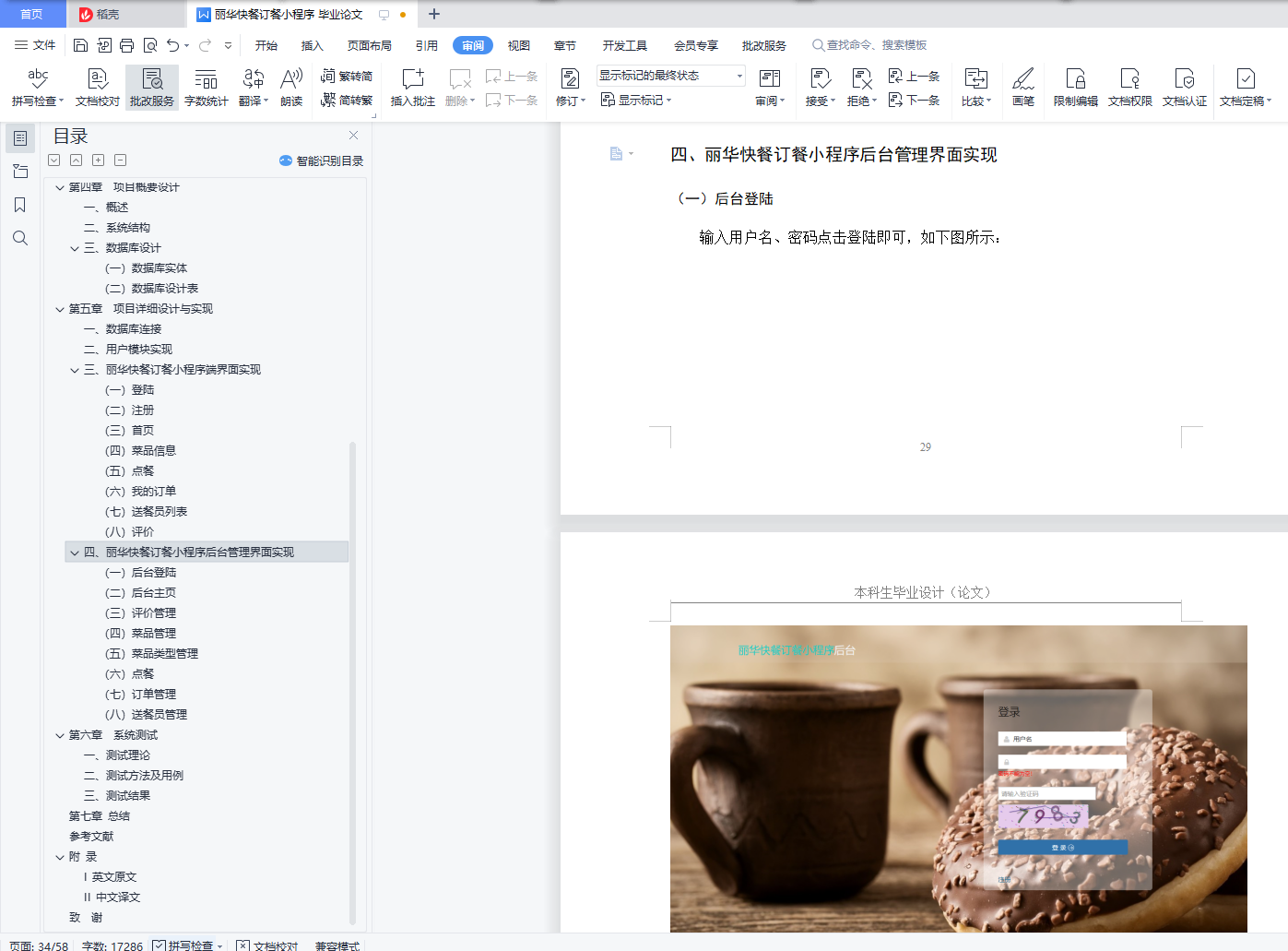The image size is (1288, 951).
Task: Collapse the 第六章 系统测试 node
Action: pos(60,735)
